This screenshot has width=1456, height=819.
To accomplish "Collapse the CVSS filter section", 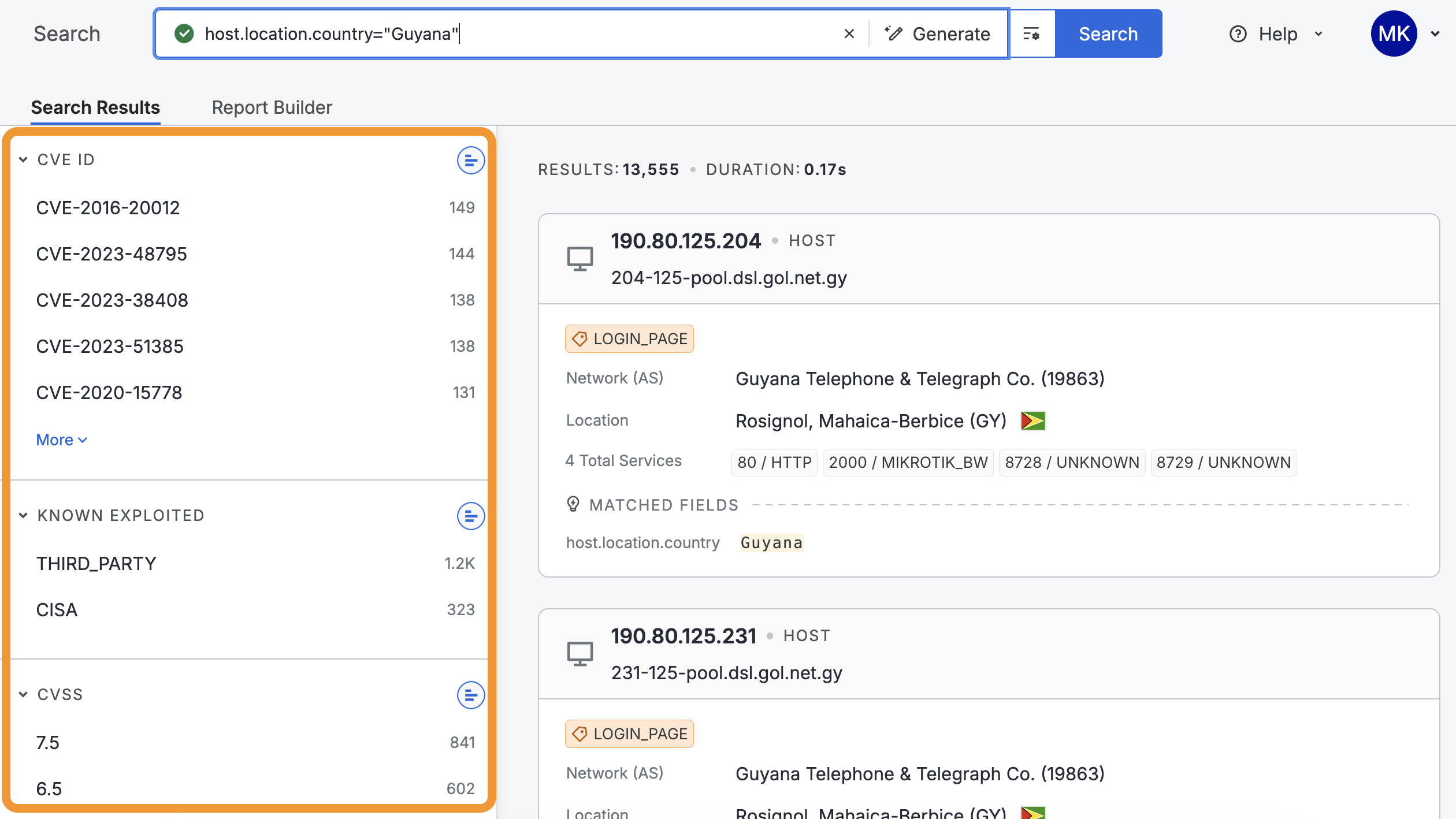I will pyautogui.click(x=24, y=695).
